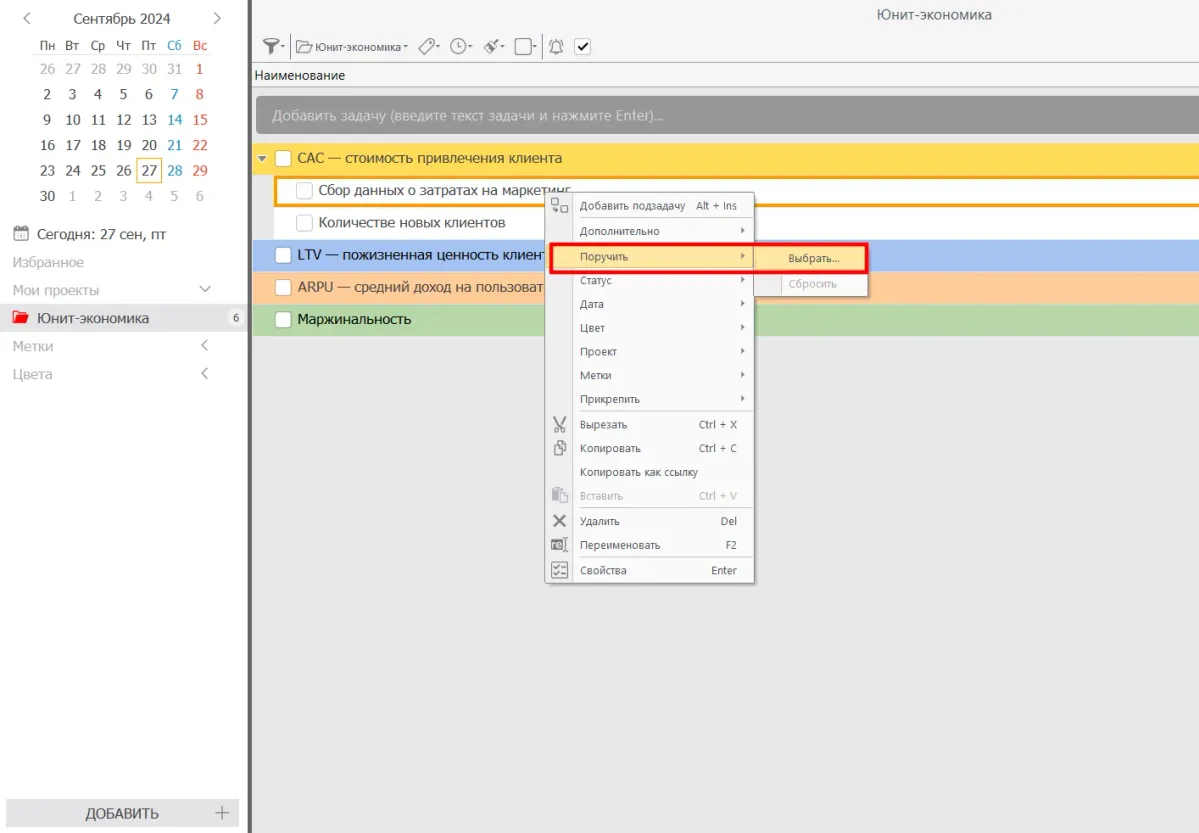Click the scissors icon beside Вырезать
1199x833 pixels.
pos(560,425)
